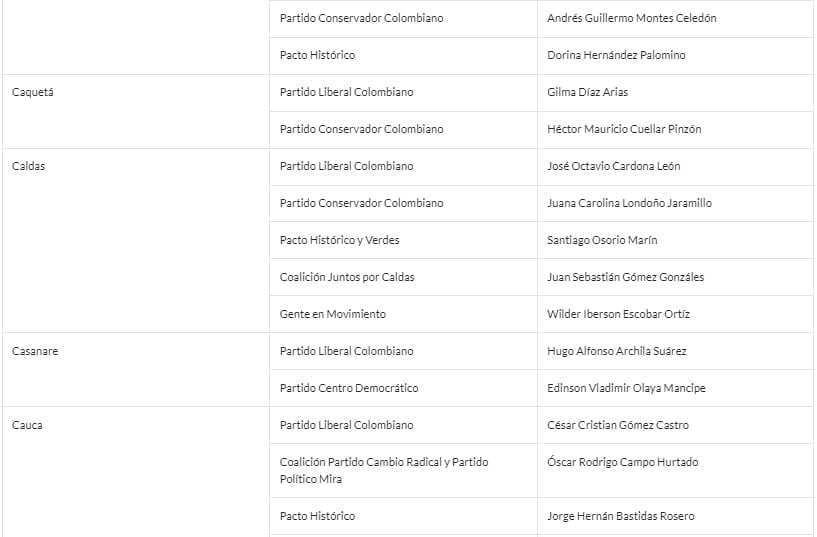
Task: Select César Cristian Gómez Castro cell
Action: 617,425
